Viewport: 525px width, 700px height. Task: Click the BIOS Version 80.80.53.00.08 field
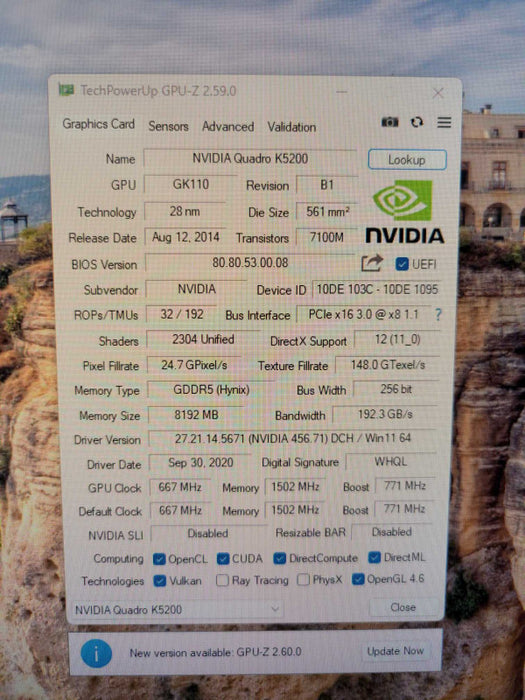(x=250, y=263)
